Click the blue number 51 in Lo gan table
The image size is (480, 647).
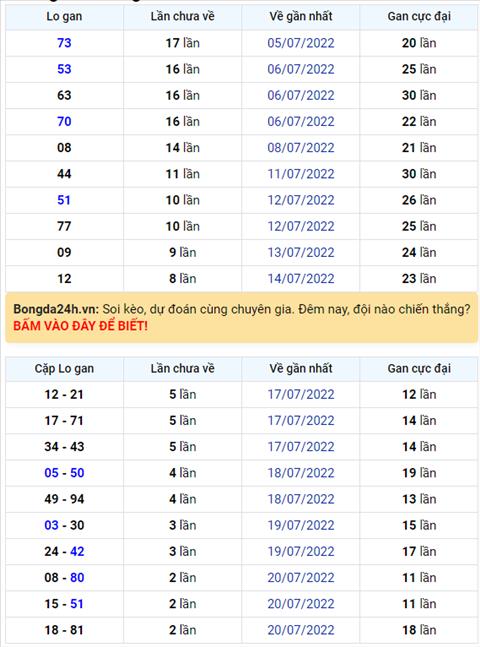64,200
